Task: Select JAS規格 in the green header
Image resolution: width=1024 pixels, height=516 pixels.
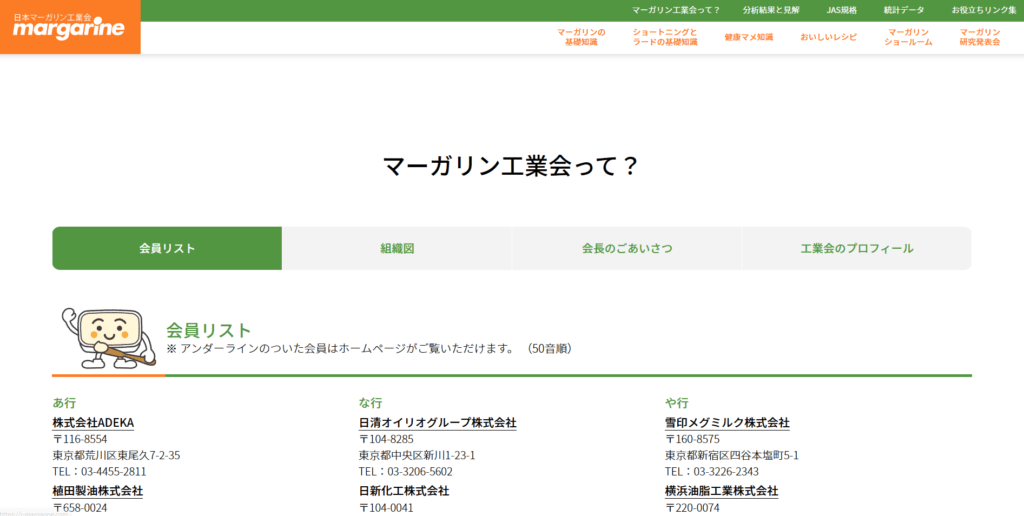Action: point(841,10)
